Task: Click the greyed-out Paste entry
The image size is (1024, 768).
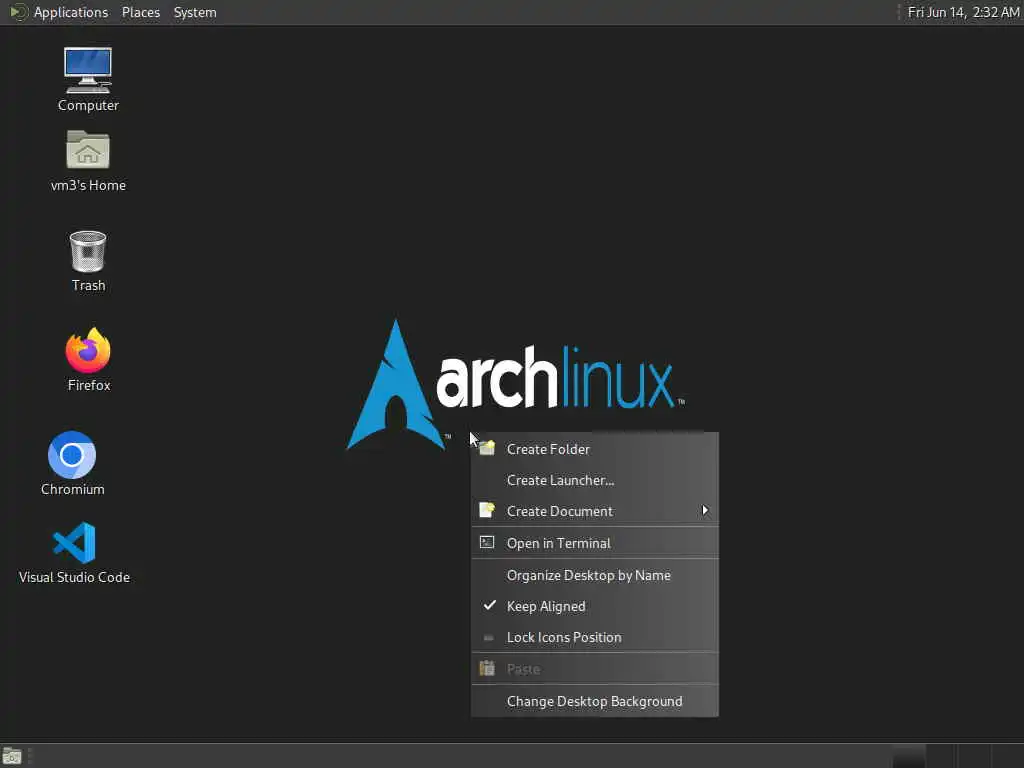Action: [594, 669]
